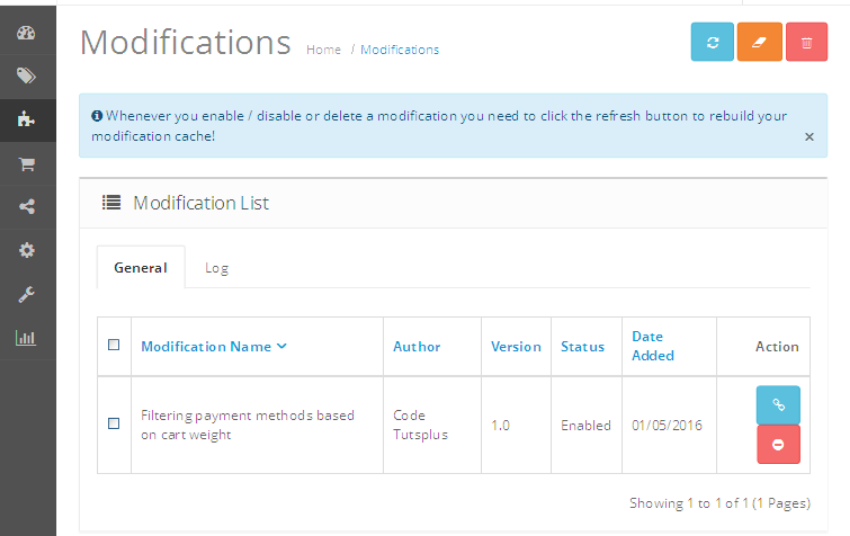Click the red Delete trash button

coord(807,42)
